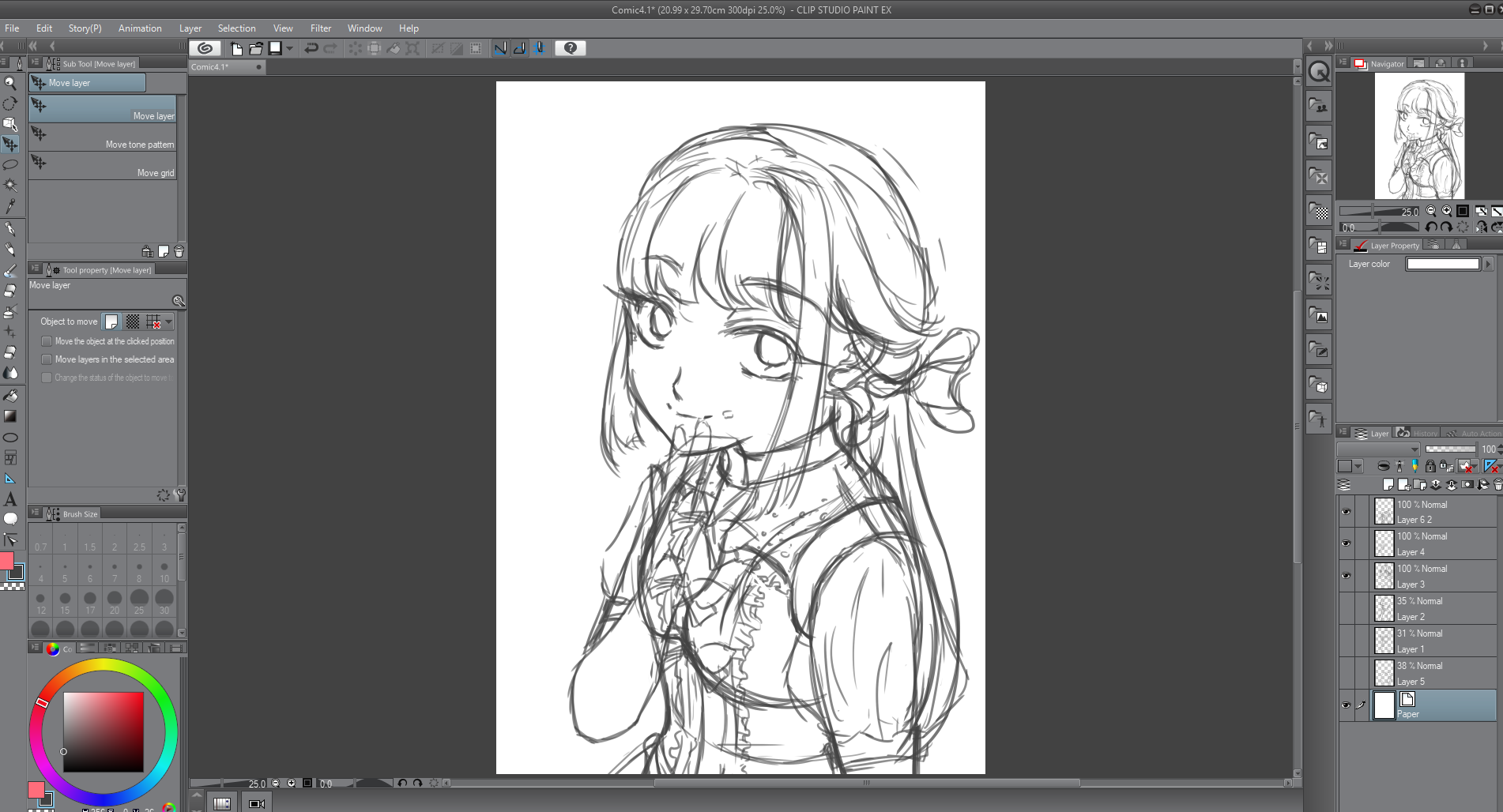Open the layer blending mode dropdown

pos(1378,449)
